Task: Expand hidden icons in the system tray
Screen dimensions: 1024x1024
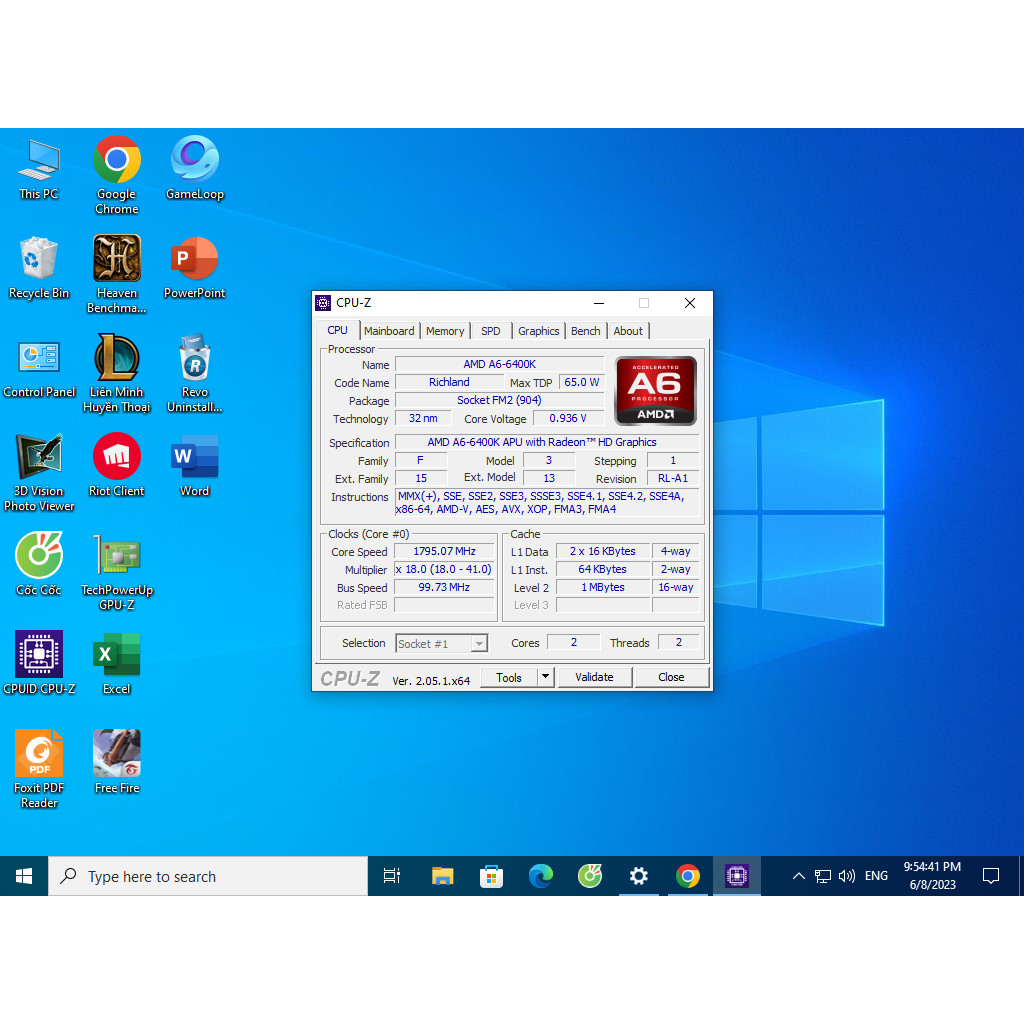Action: tap(798, 875)
